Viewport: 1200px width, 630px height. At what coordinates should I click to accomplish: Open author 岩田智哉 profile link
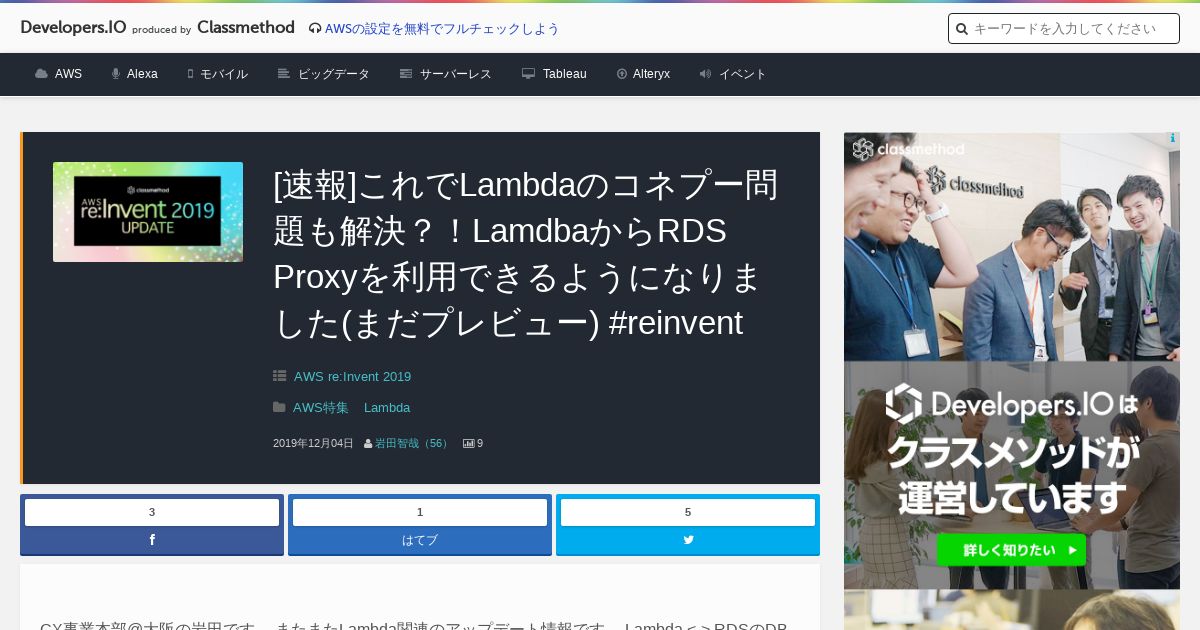coord(413,443)
